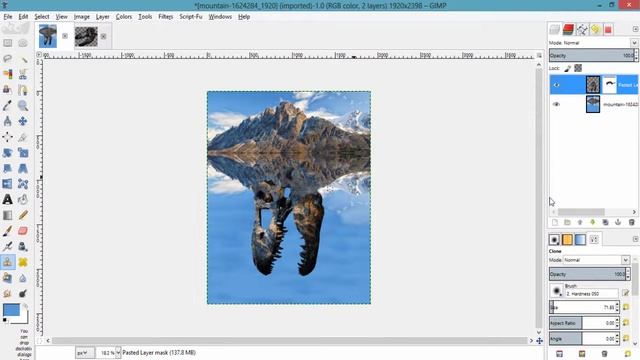Viewport: 640px width, 360px height.
Task: Select the Rotate tool
Action: 7,153
